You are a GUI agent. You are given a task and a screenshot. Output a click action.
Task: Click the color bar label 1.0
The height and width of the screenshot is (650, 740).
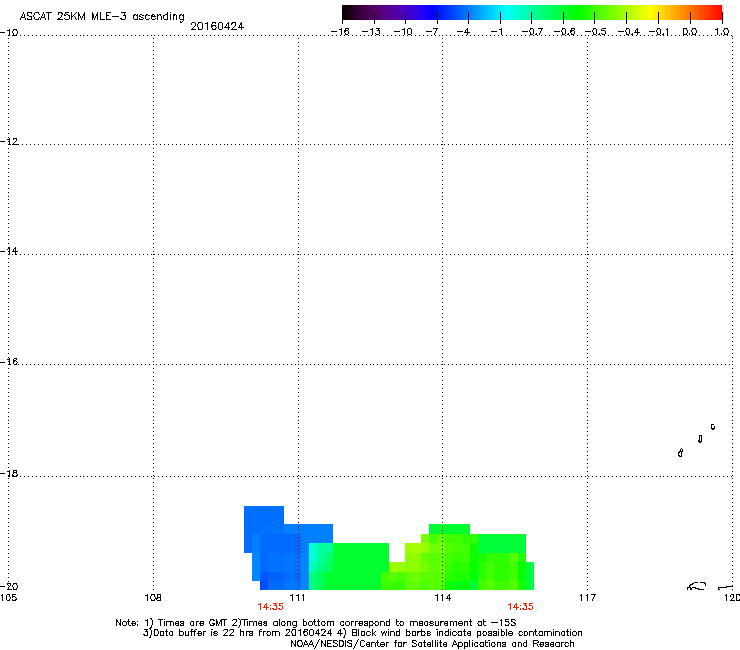tap(722, 32)
